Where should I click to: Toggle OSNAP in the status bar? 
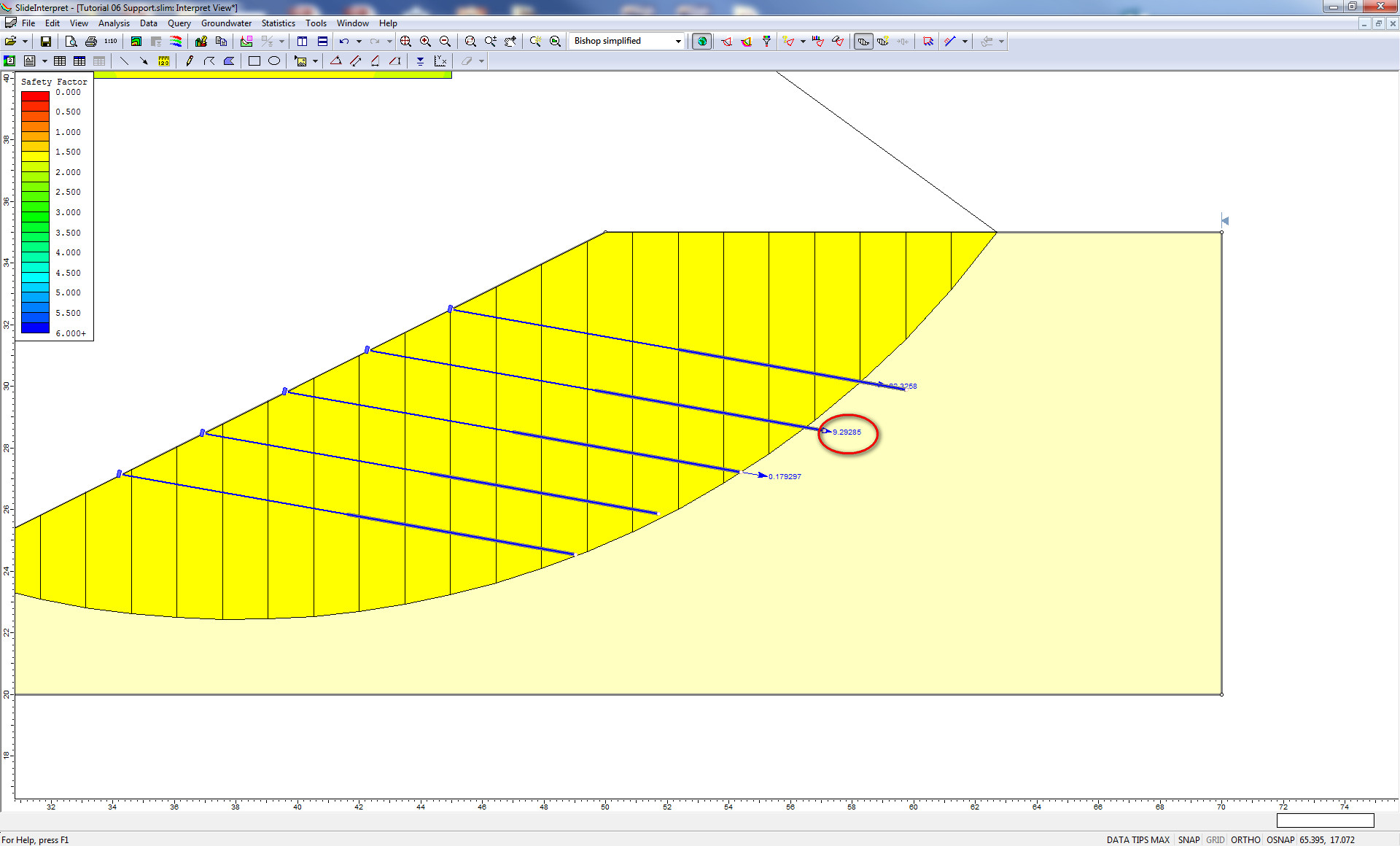click(x=1280, y=839)
